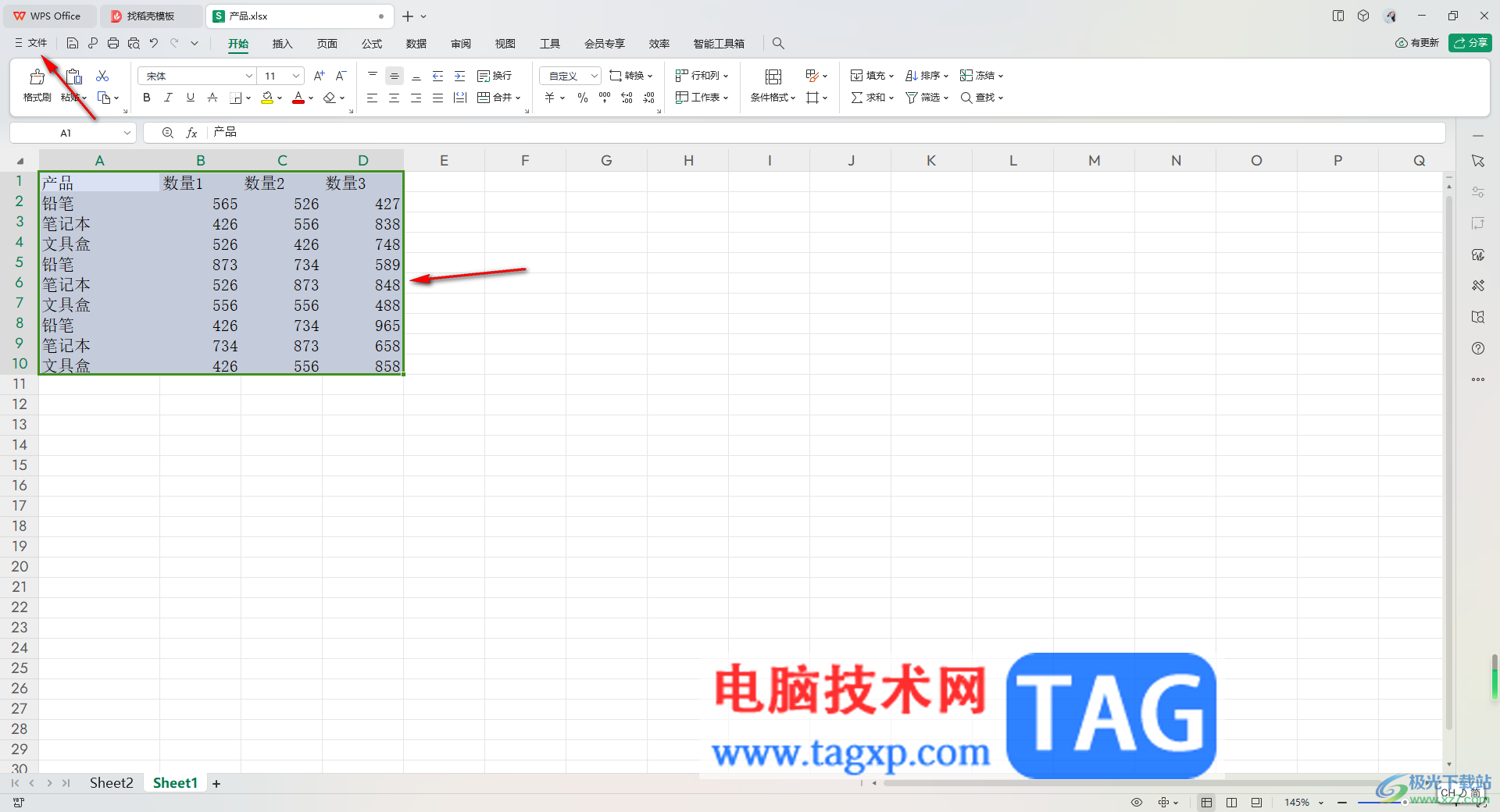Click the AutoSum (求和) button

point(872,98)
